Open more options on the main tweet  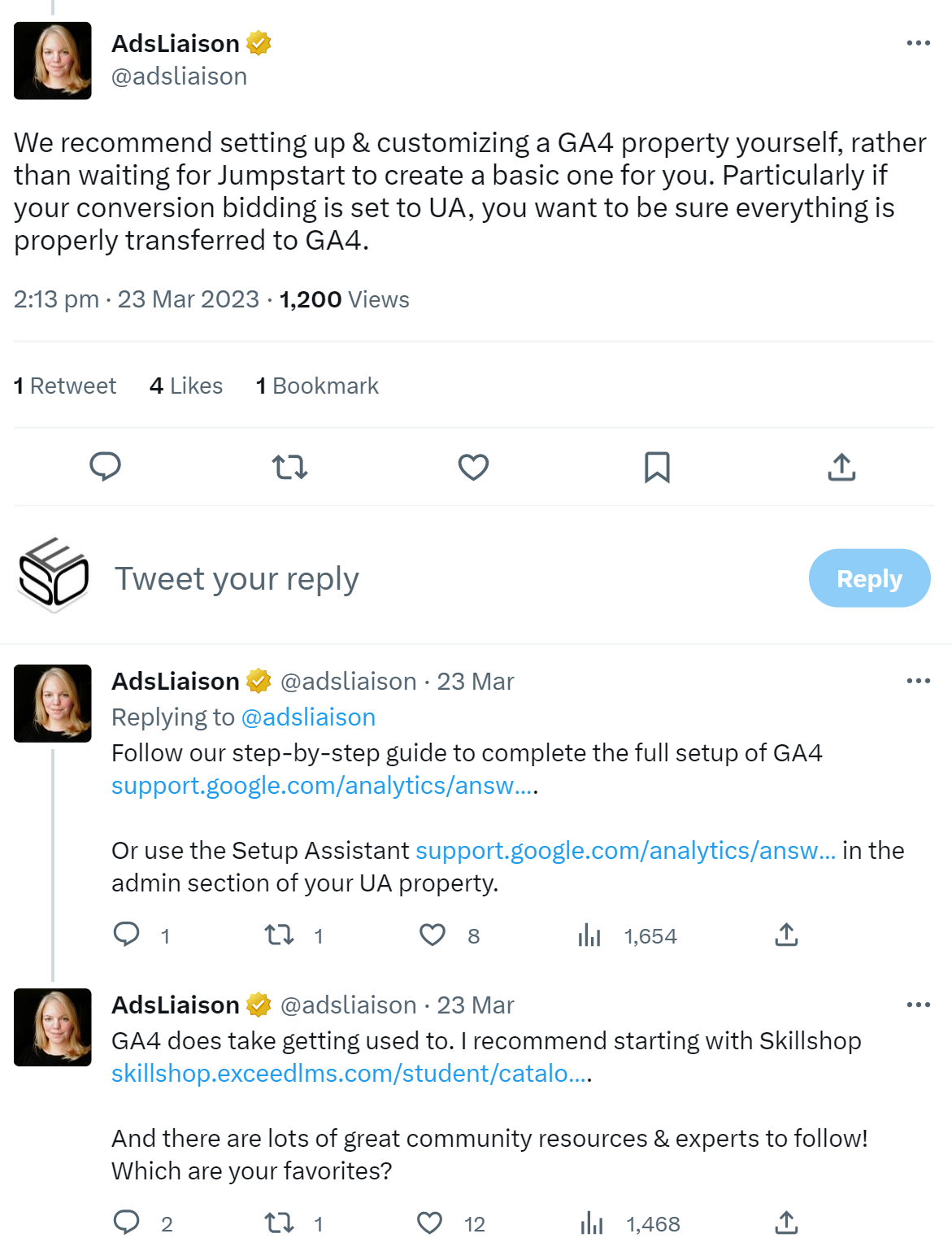[918, 43]
